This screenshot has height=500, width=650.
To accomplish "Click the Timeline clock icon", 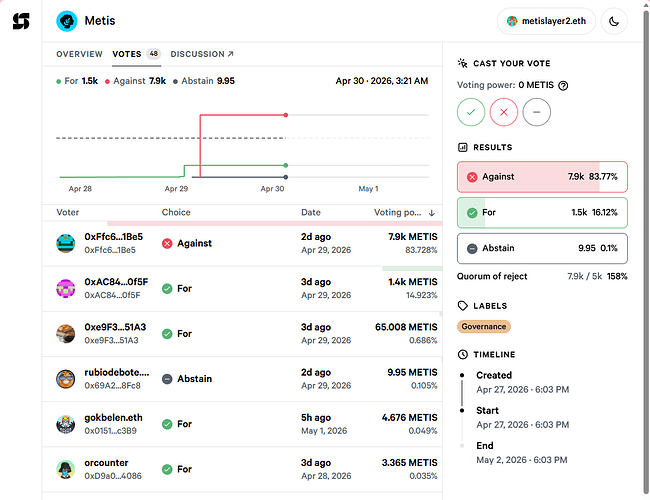I will coord(463,354).
